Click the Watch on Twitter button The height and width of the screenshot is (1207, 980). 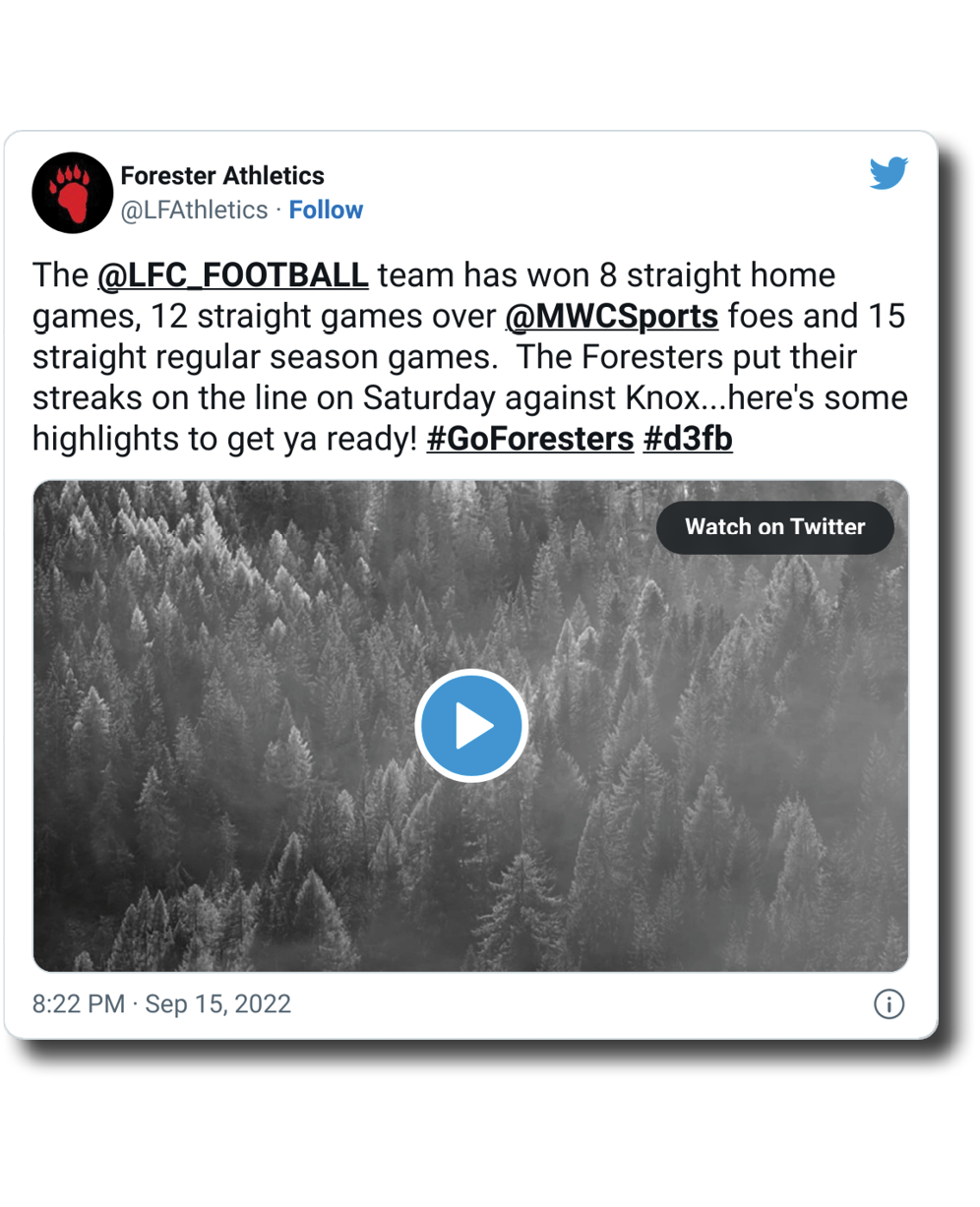click(775, 527)
